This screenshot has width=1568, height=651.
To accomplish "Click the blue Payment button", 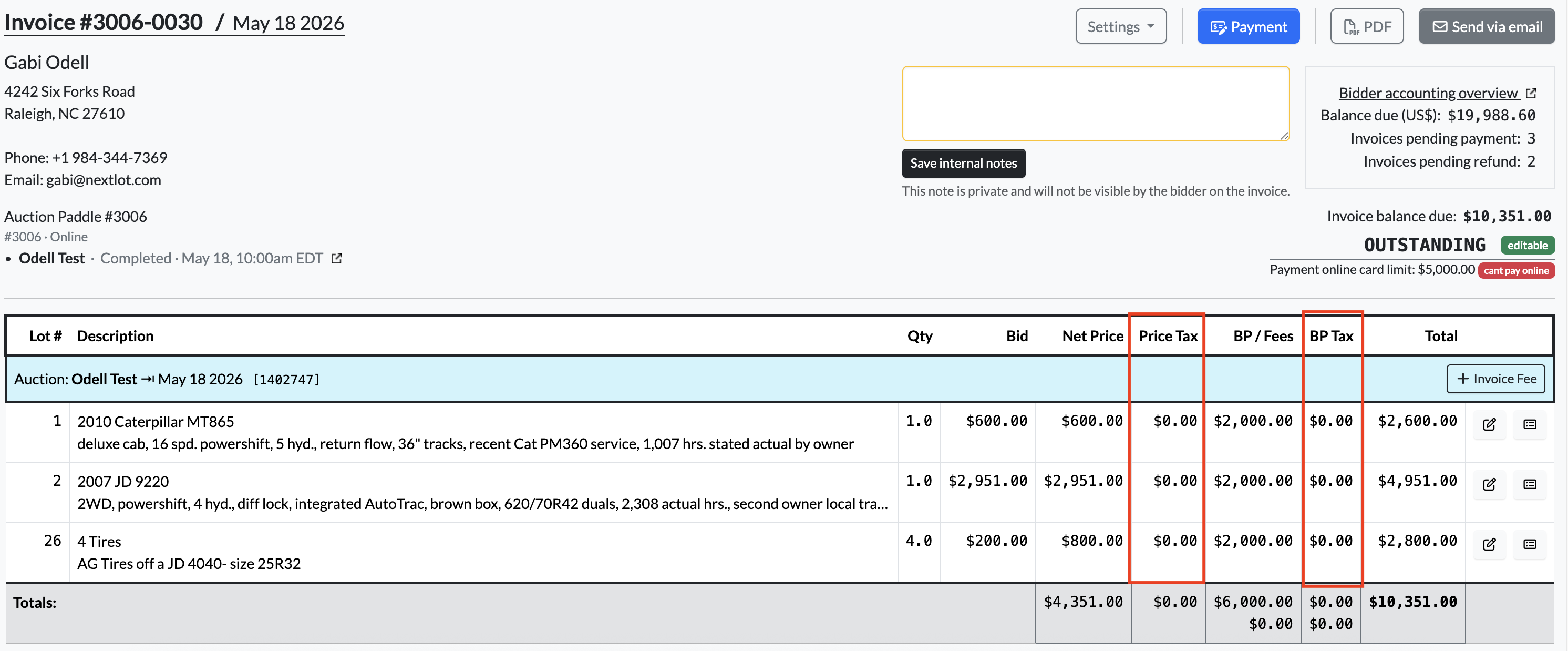I will coord(1248,26).
